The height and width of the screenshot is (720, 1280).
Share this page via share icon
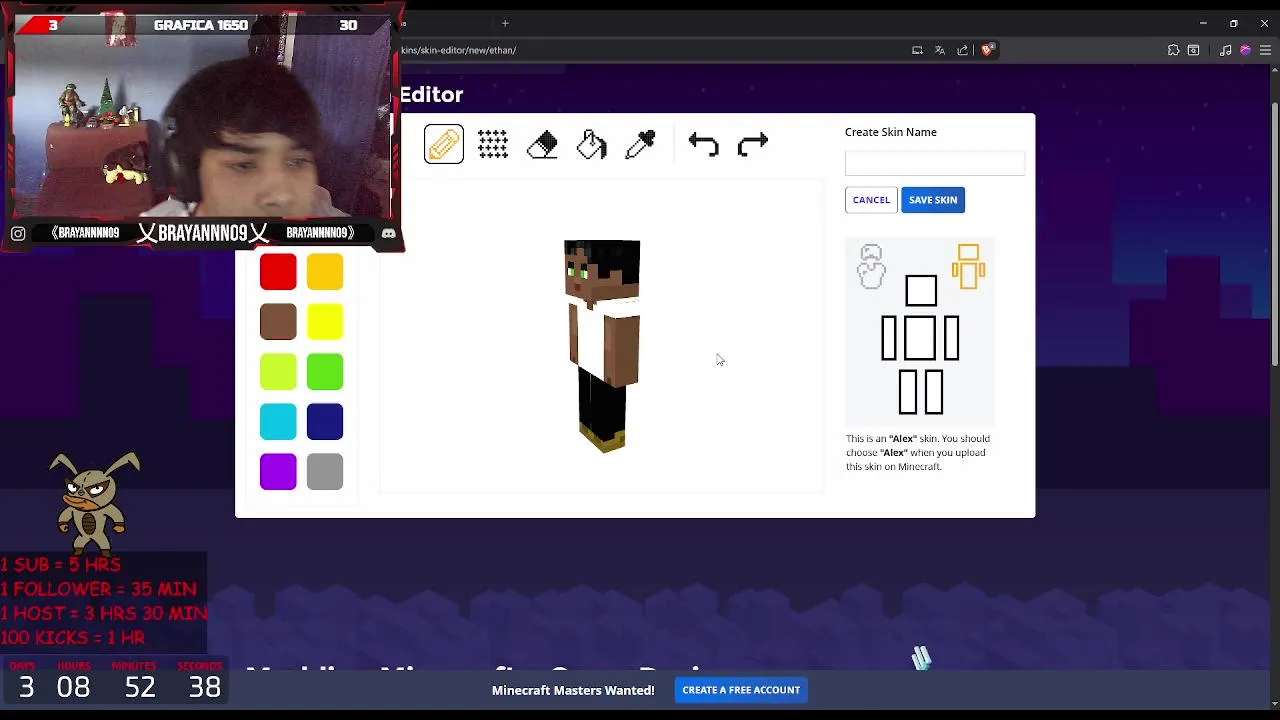coord(963,50)
